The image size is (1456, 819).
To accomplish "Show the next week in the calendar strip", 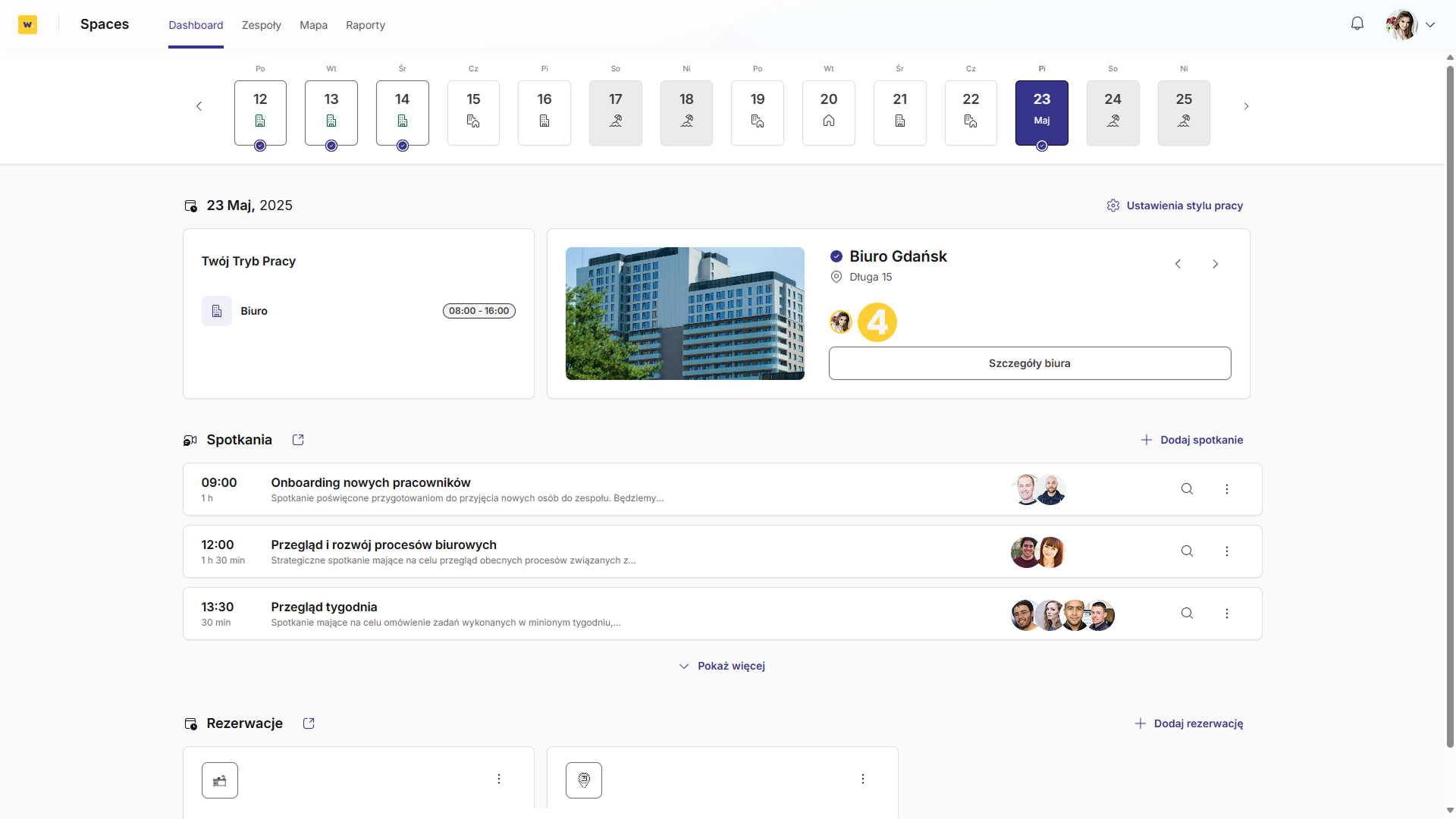I will (x=1246, y=106).
